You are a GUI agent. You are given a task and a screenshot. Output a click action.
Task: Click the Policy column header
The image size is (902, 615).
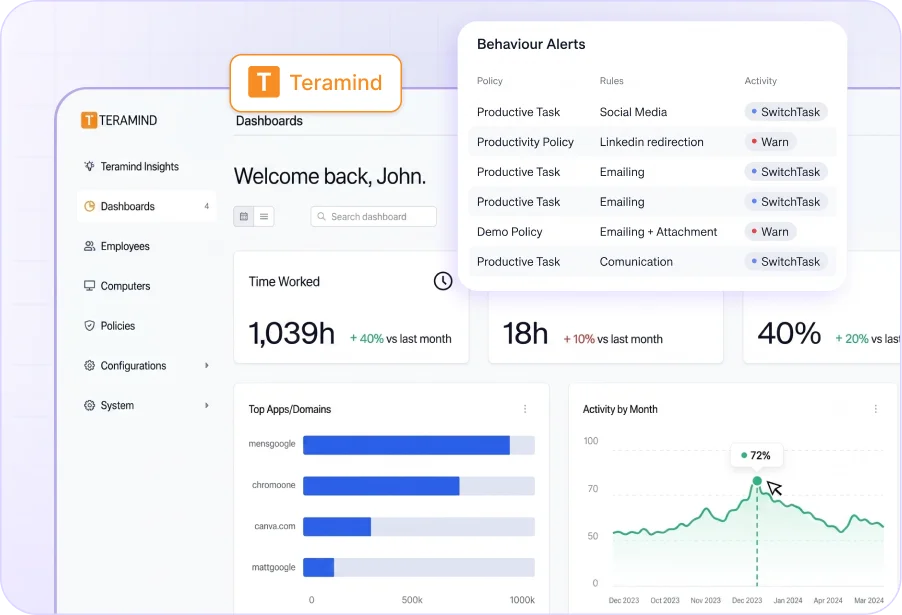490,81
